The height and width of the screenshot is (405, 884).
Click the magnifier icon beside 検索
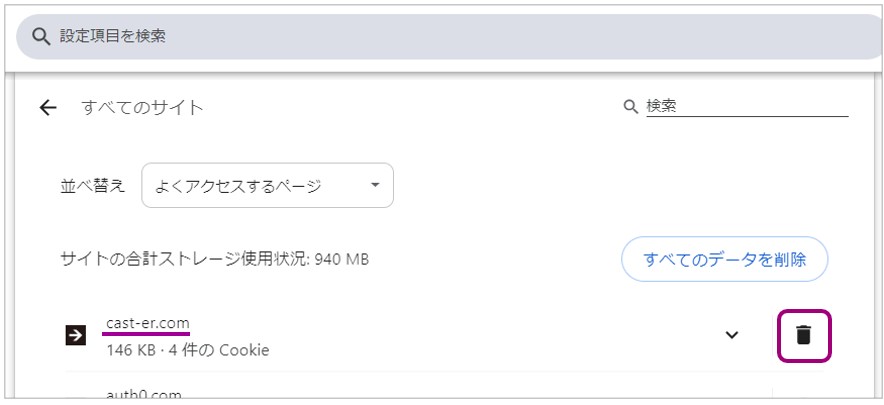click(630, 106)
